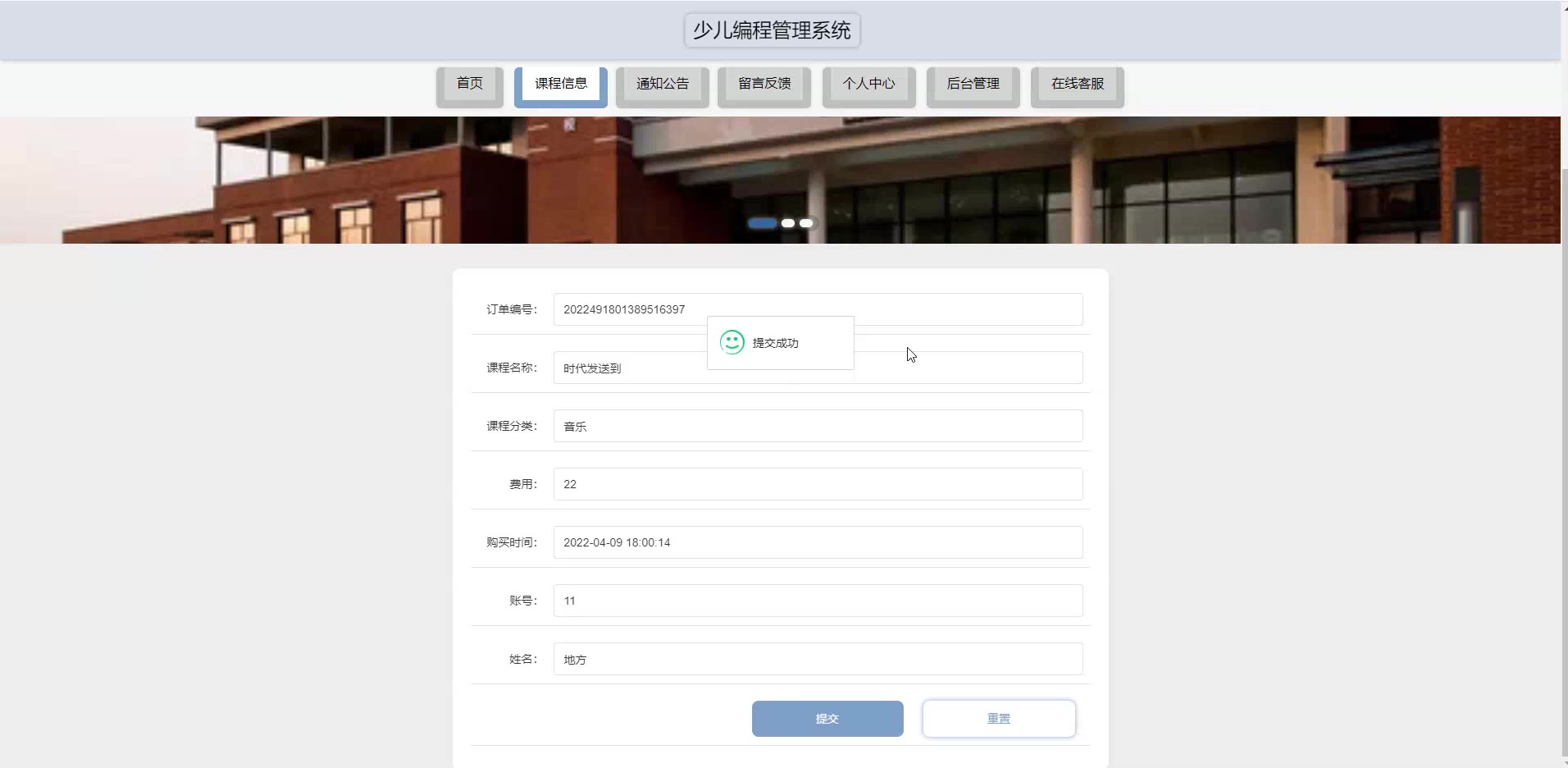The height and width of the screenshot is (768, 1568).
Task: Click the 姓名 label
Action: coord(523,659)
